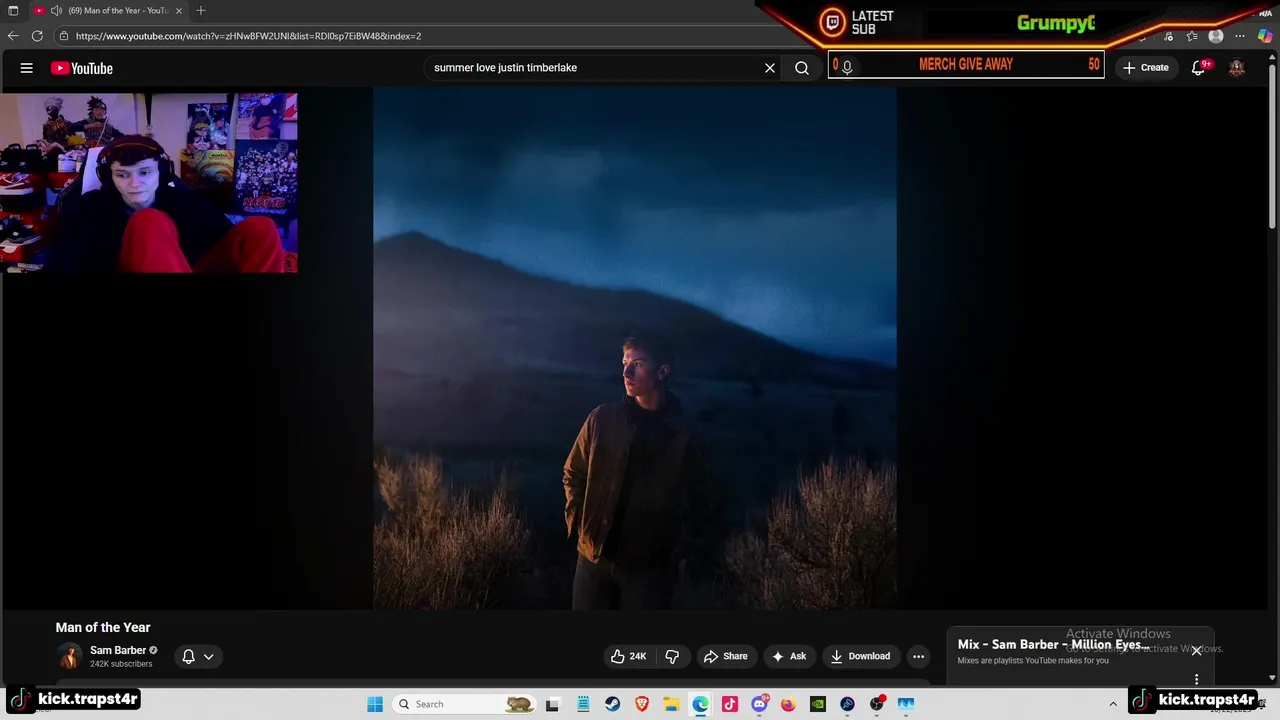Launch Brave browser from the taskbar
Image resolution: width=1280 pixels, height=720 pixels.
coord(642,704)
